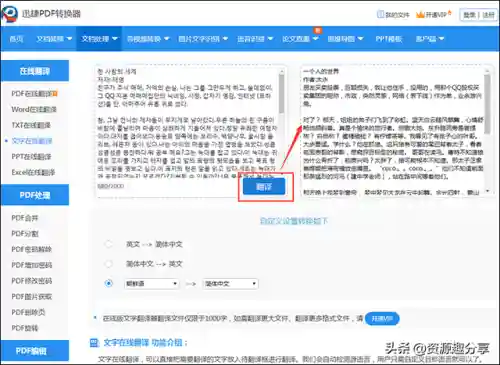Select 文字在线翻译 in the sidebar
This screenshot has height=365, width=500.
32,141
